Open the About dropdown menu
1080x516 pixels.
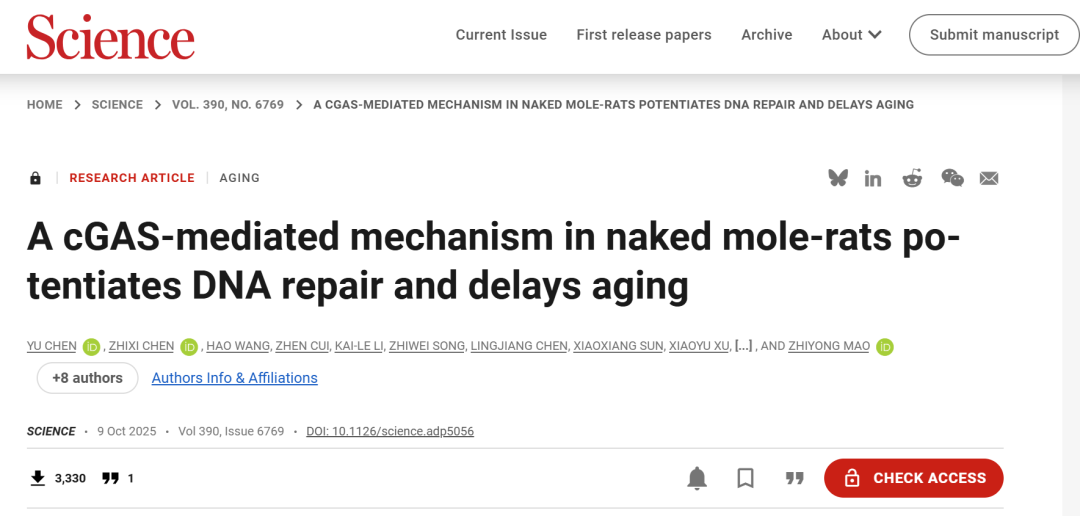pos(851,35)
